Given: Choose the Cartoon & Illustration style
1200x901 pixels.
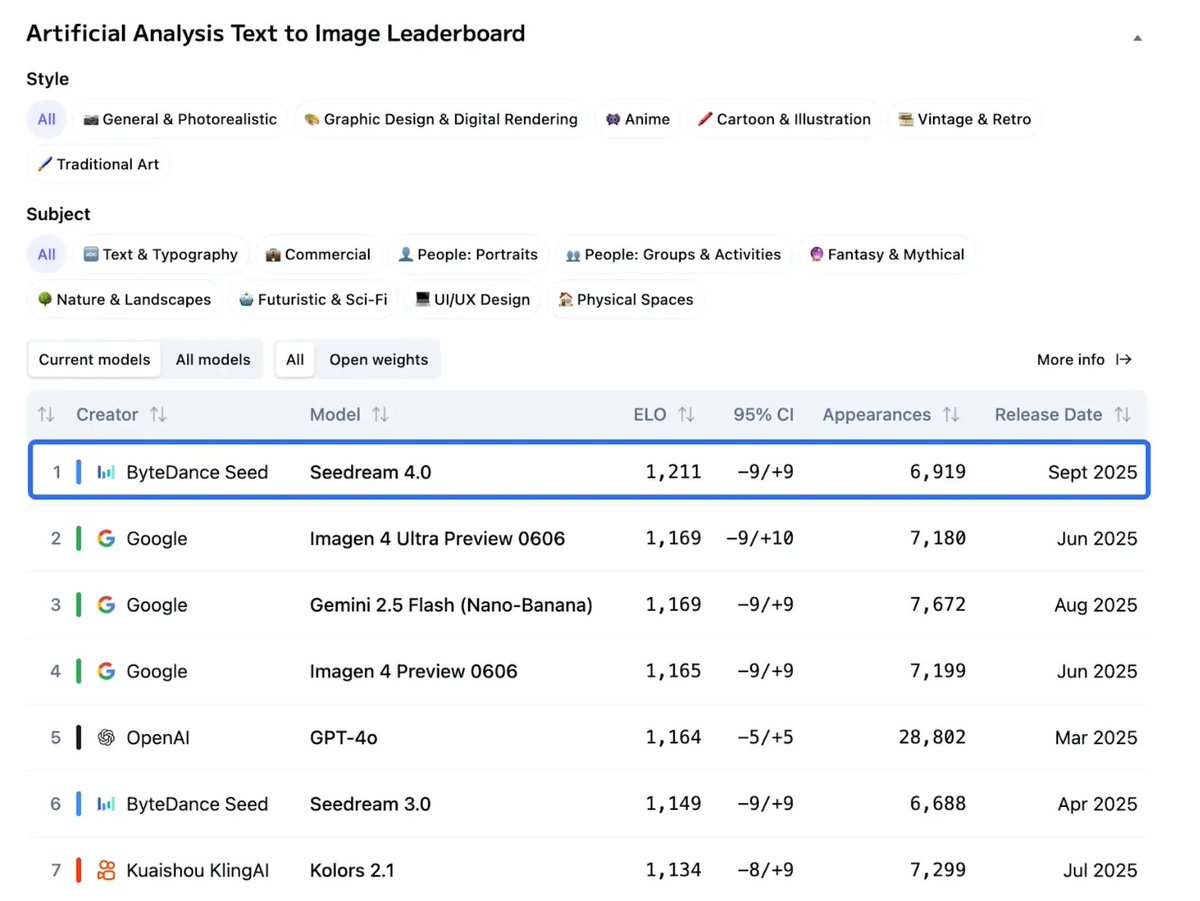Looking at the screenshot, I should pyautogui.click(x=784, y=119).
